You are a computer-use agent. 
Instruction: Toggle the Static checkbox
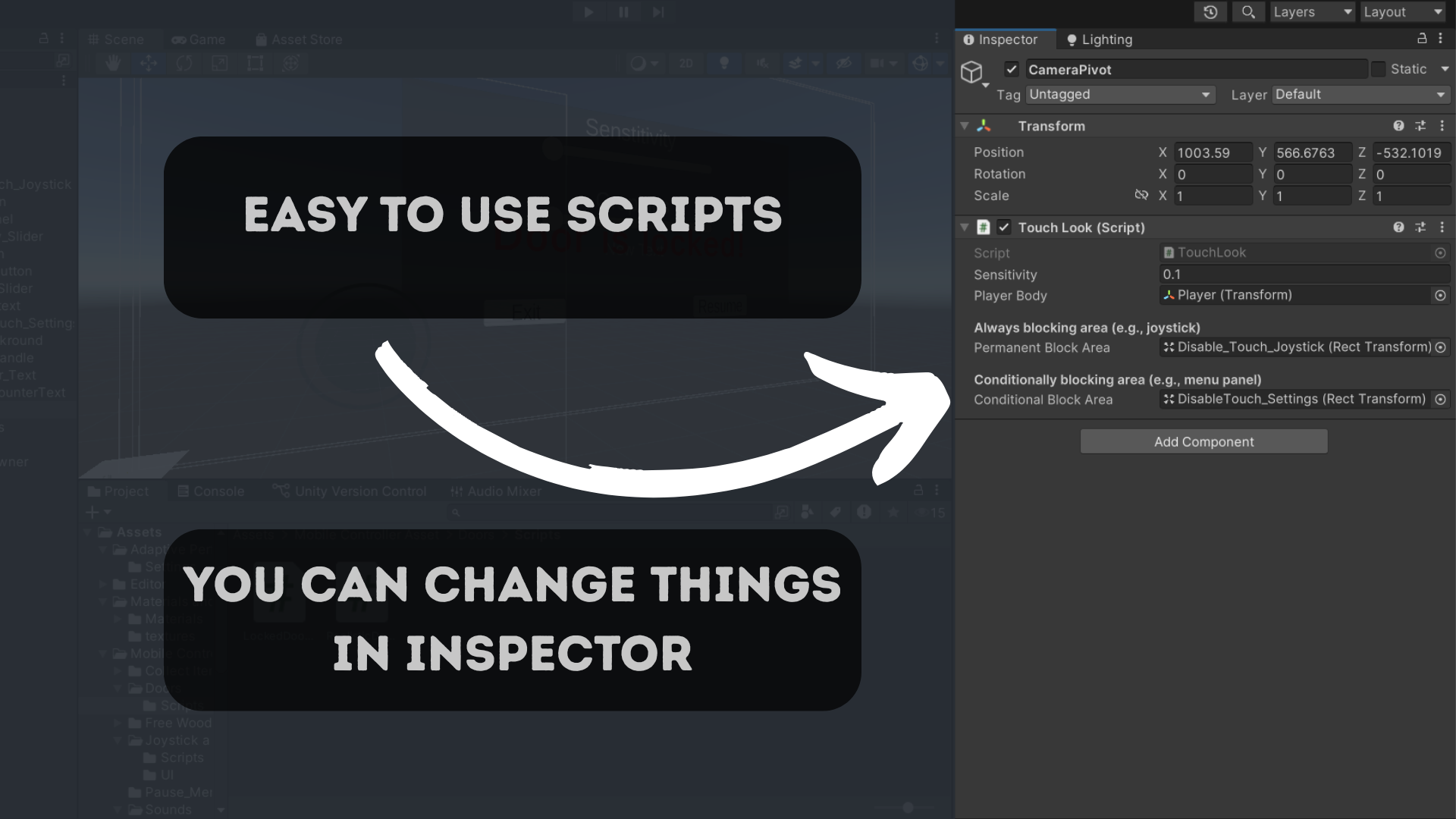1379,69
